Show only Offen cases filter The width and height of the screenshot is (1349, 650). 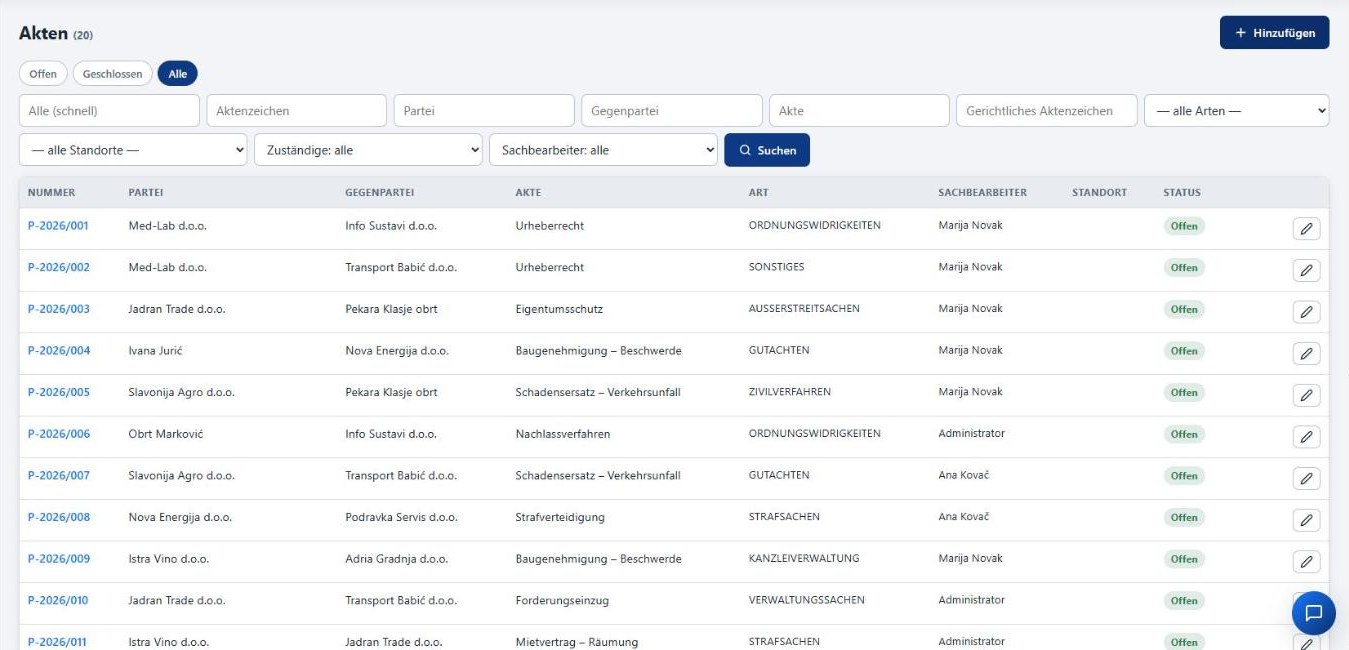click(43, 74)
